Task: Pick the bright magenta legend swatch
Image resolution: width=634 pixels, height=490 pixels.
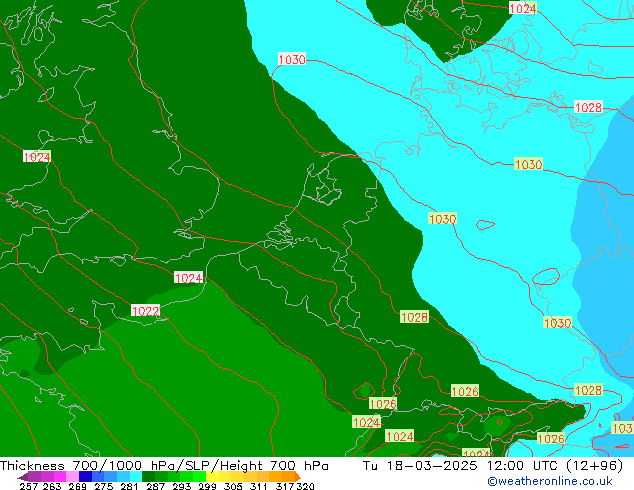Action: (x=60, y=476)
